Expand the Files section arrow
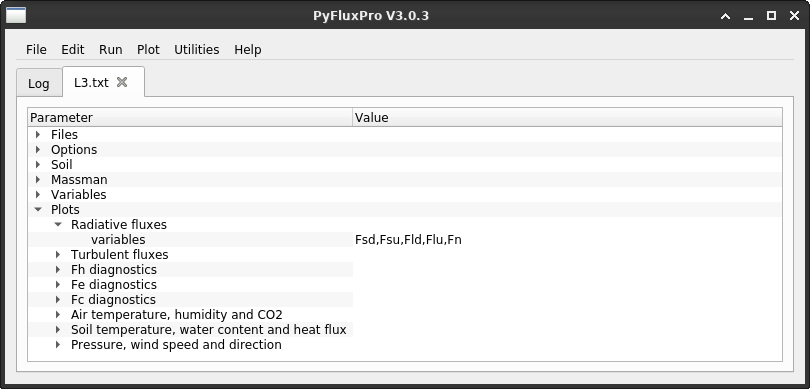810x389 pixels. 38,135
